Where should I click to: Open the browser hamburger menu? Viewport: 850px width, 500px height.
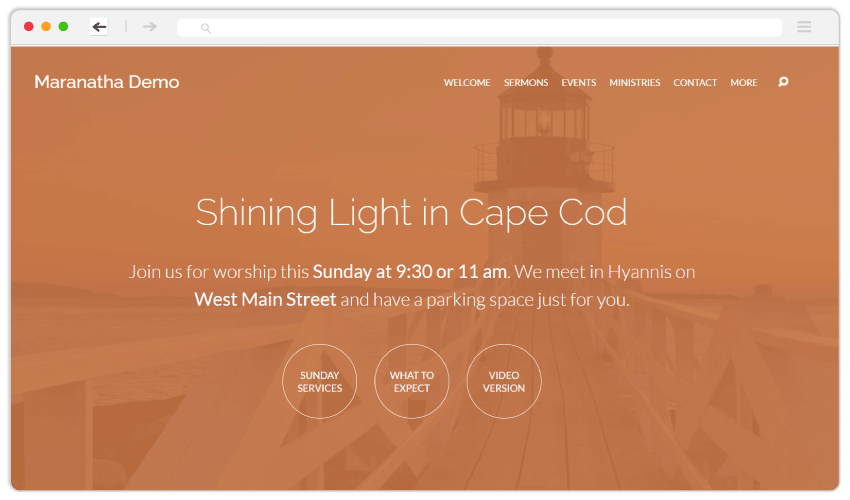tap(804, 27)
